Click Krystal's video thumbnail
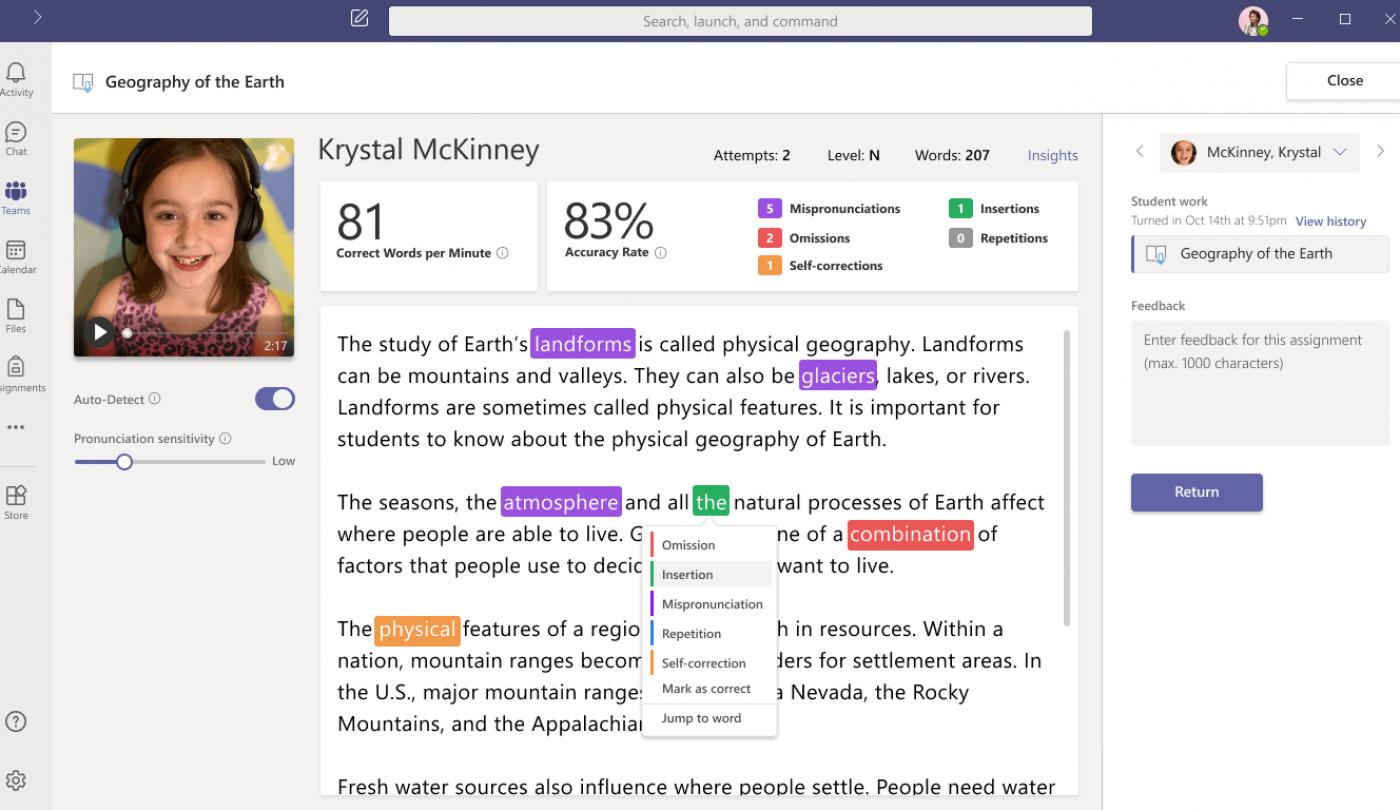This screenshot has width=1400, height=810. 184,247
